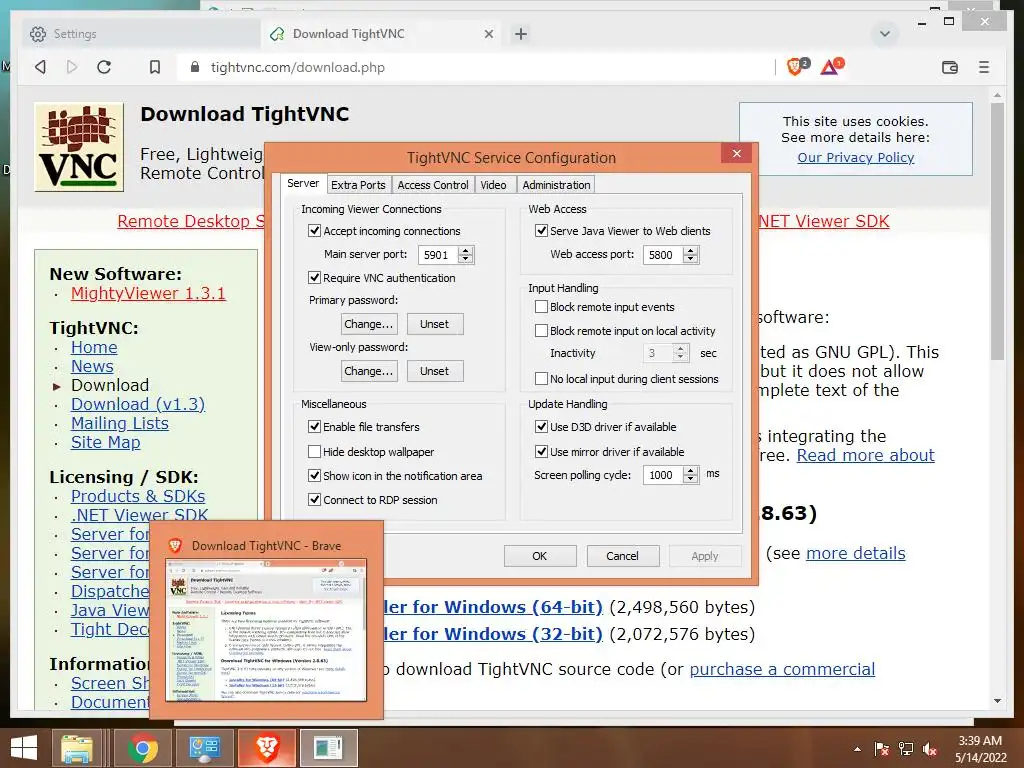Screen dimensions: 1024x768
Task: Bookmark this page with the bookmark icon
Action: pos(155,67)
